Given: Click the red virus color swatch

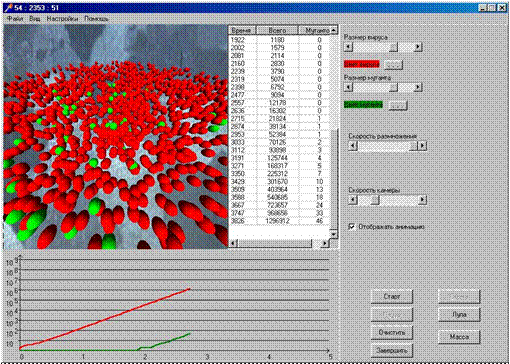Looking at the screenshot, I should coord(361,64).
